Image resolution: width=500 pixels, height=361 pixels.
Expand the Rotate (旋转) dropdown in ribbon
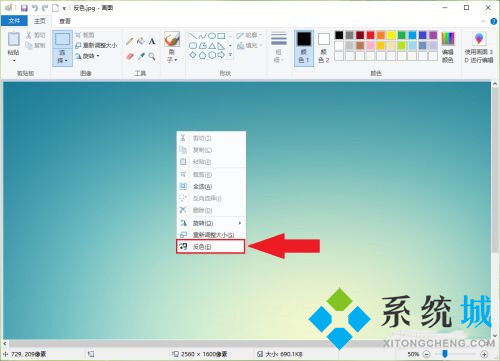point(88,56)
